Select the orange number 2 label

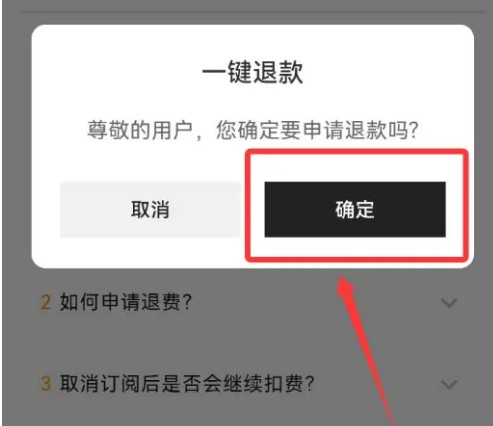click(46, 303)
